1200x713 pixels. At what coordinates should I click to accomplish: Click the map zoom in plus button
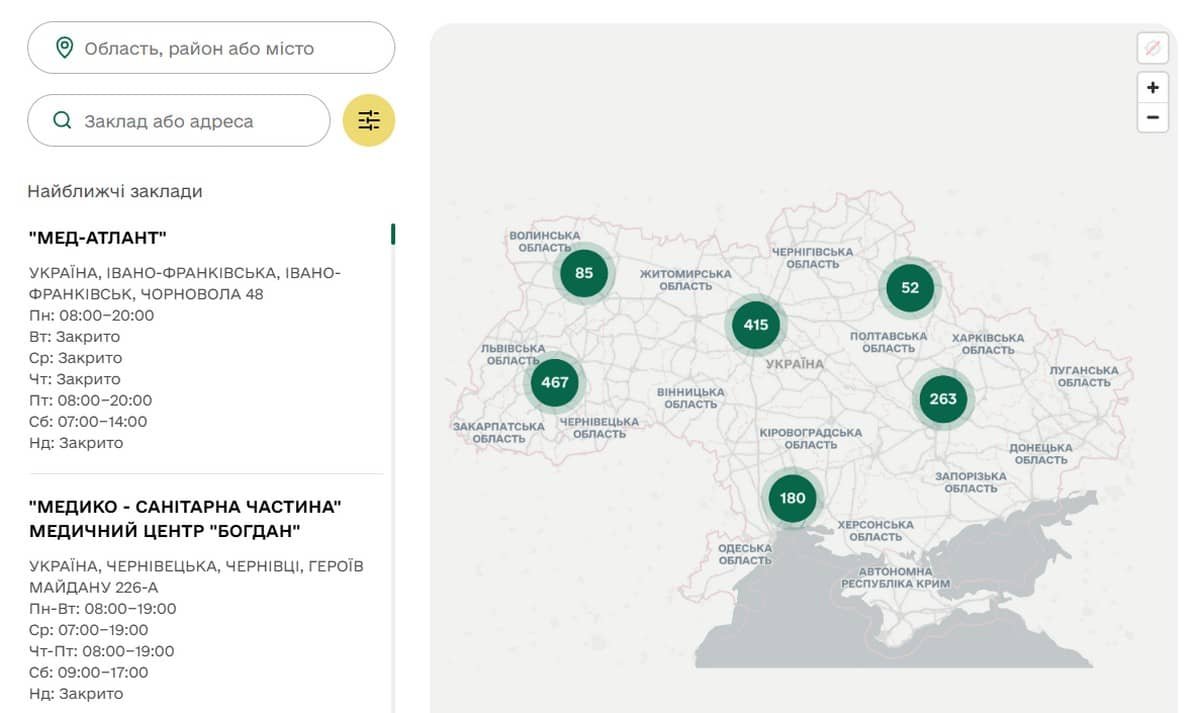pos(1152,87)
